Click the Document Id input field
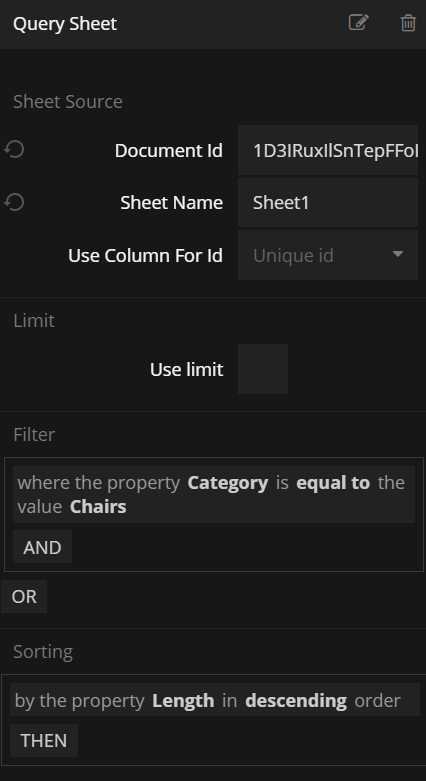This screenshot has width=426, height=781. pos(328,150)
